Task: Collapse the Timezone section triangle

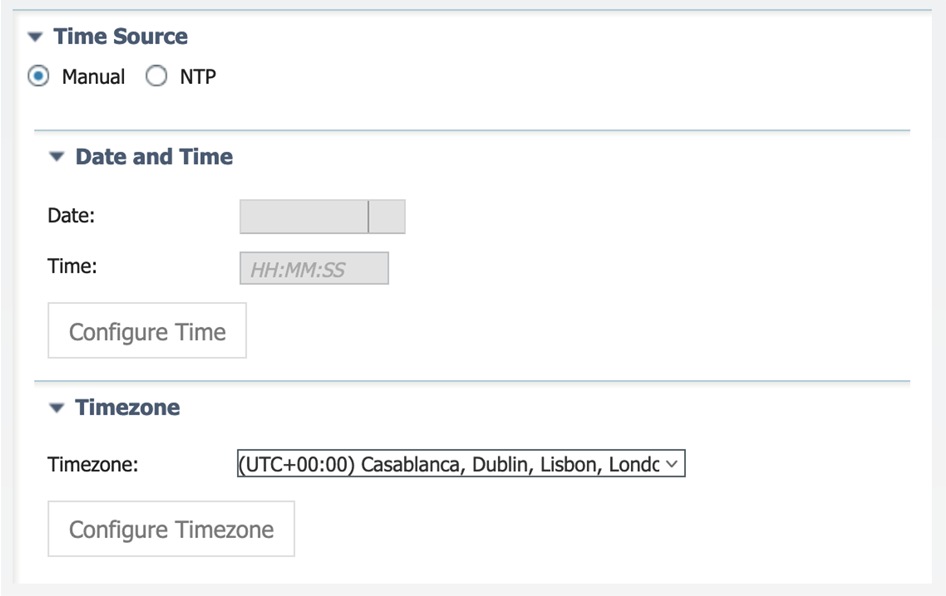Action: point(56,408)
